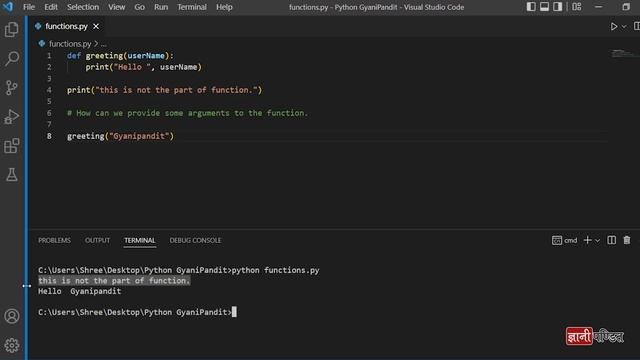This screenshot has height=360, width=640.
Task: Open the Terminal menu
Action: tap(192, 7)
